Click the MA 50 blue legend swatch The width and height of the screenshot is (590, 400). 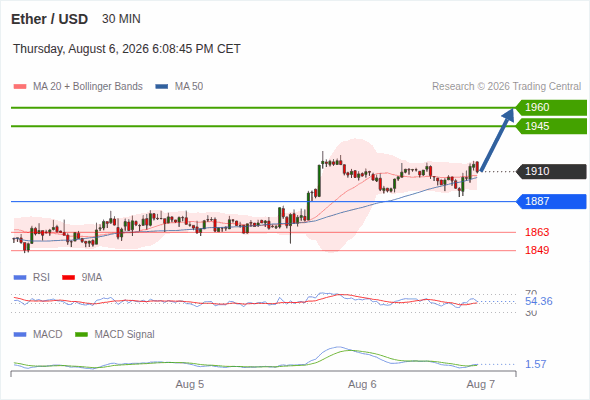pos(162,87)
